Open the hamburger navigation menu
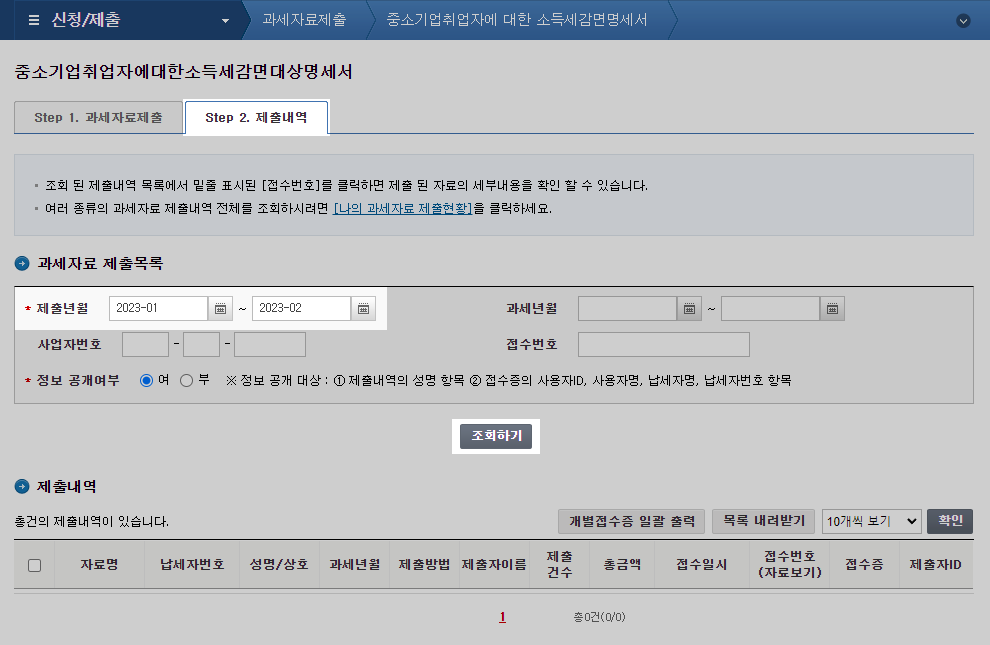Image resolution: width=990 pixels, height=645 pixels. tap(34, 19)
